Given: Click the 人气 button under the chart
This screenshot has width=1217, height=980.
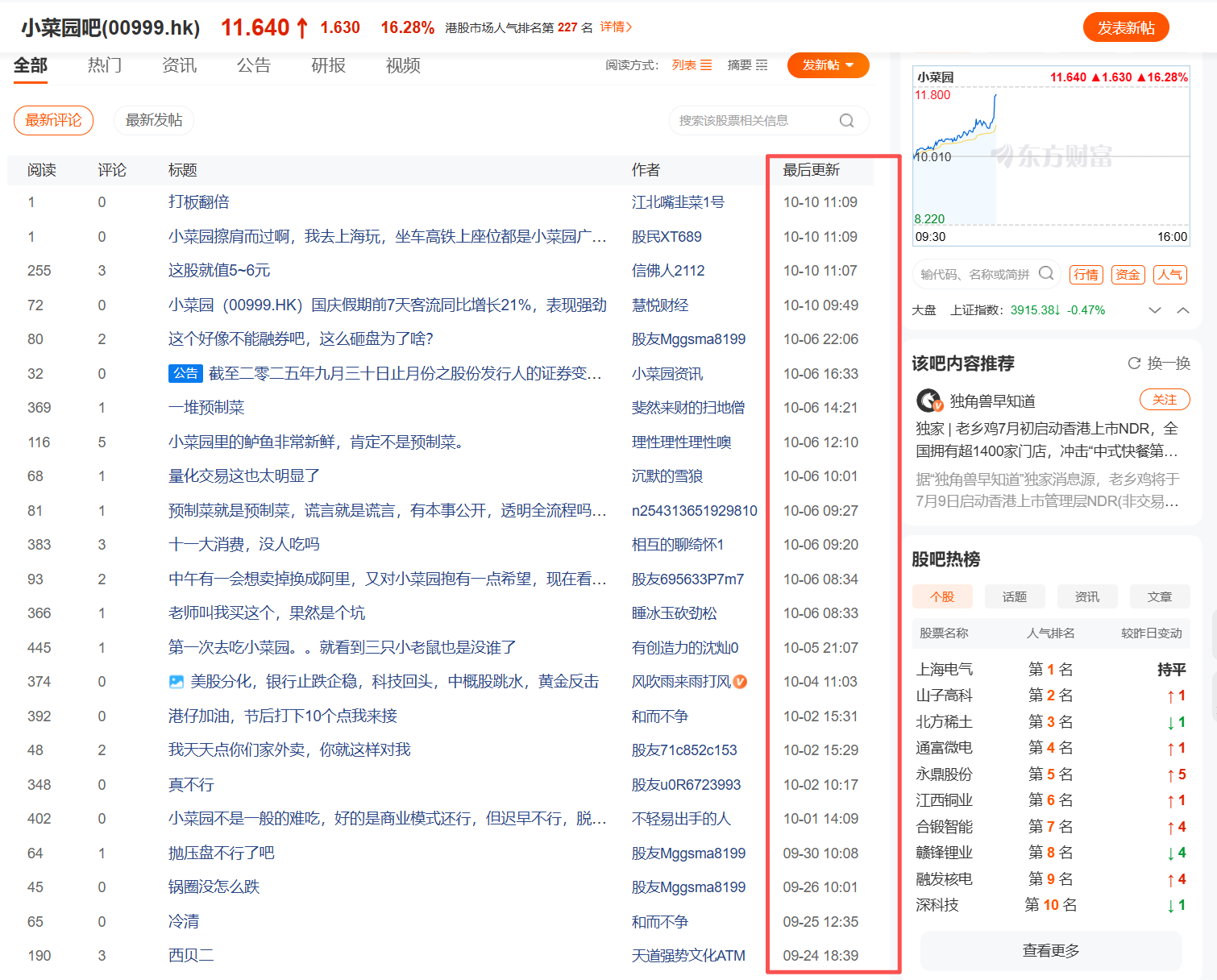Looking at the screenshot, I should pos(1170,275).
